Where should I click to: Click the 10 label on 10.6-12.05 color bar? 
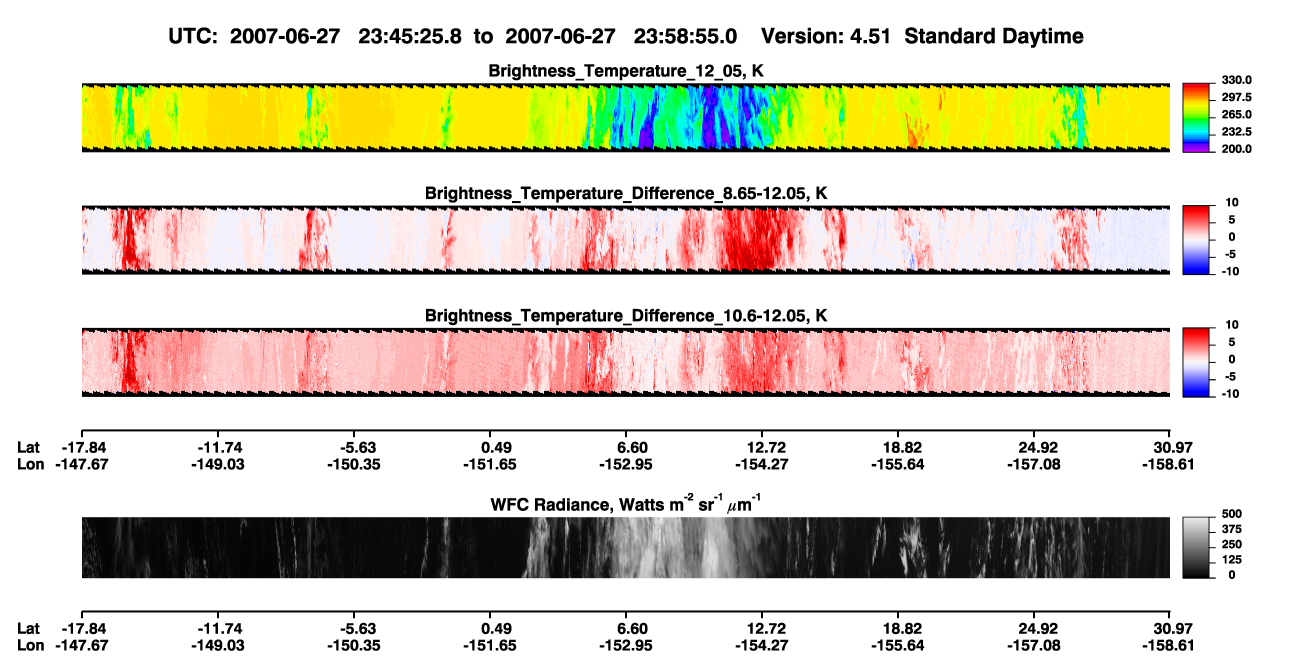(x=1234, y=325)
